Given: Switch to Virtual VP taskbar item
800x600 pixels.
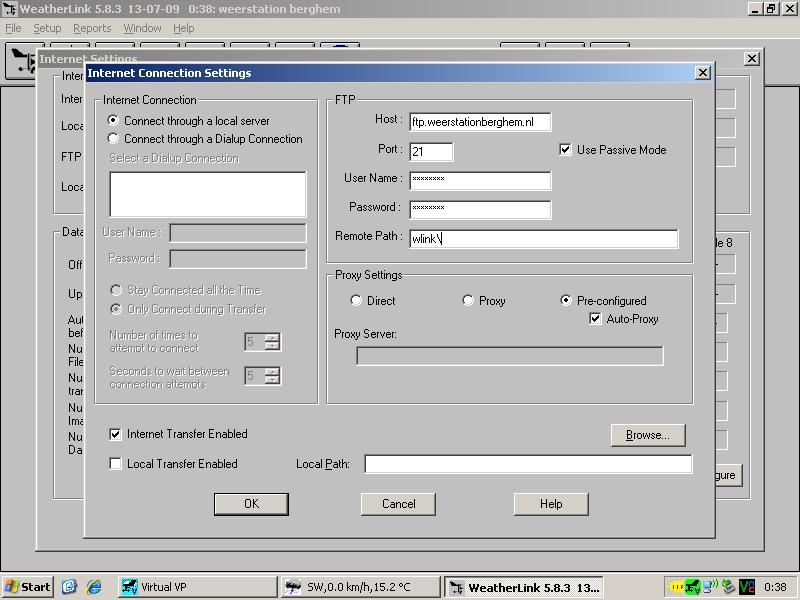Looking at the screenshot, I should 197,587.
